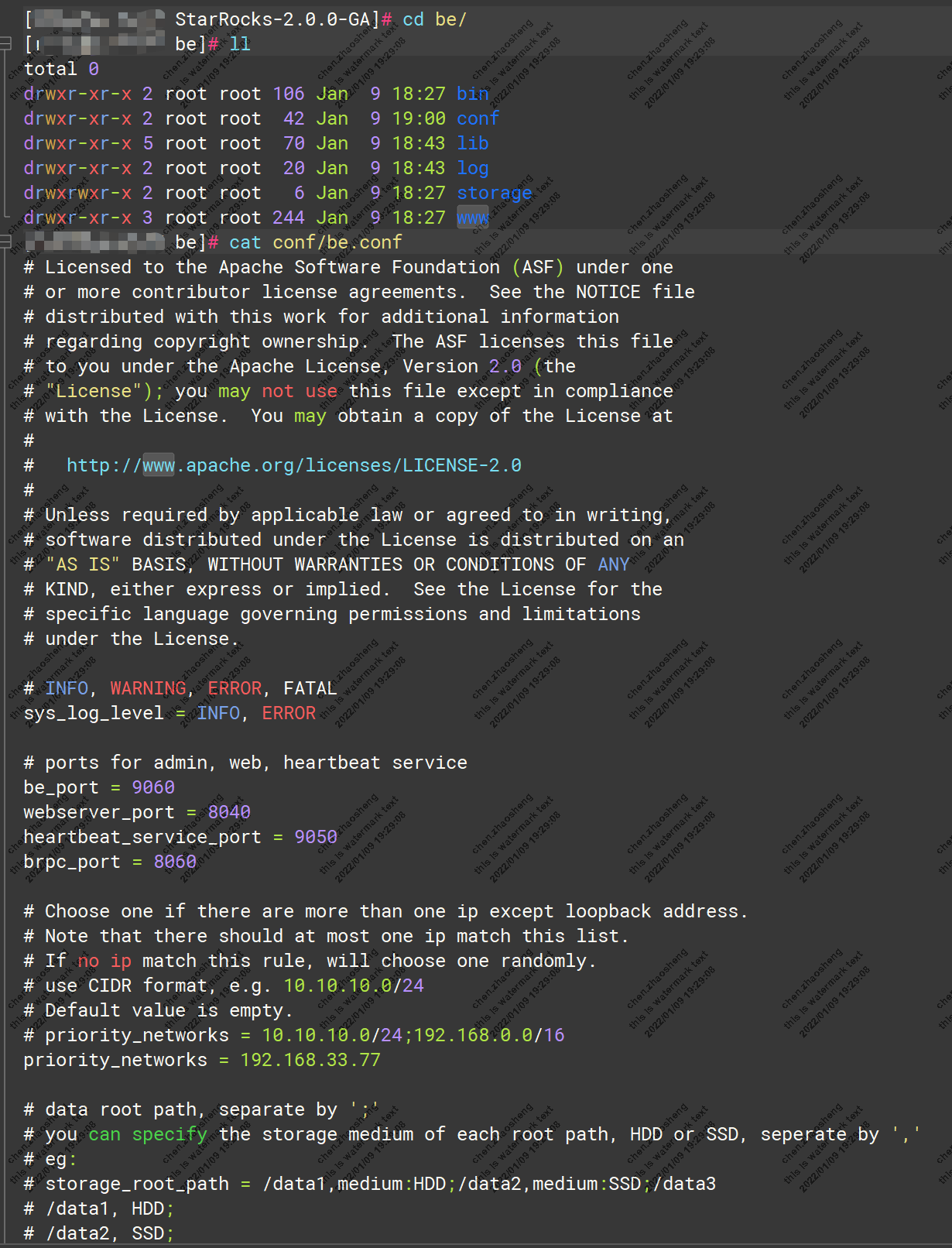Click the priority_networks IP 192.168.33.77
The image size is (952, 1248).
point(310,1060)
